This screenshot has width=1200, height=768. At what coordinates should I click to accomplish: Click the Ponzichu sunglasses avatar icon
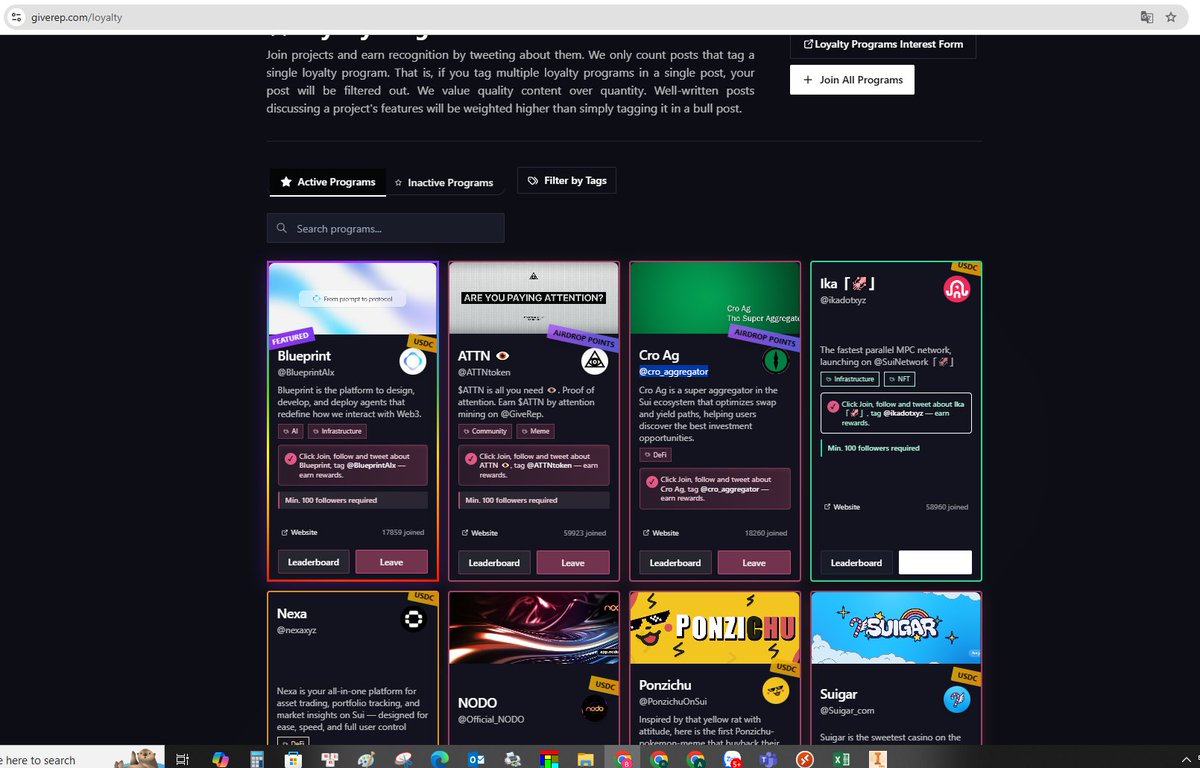coord(776,691)
